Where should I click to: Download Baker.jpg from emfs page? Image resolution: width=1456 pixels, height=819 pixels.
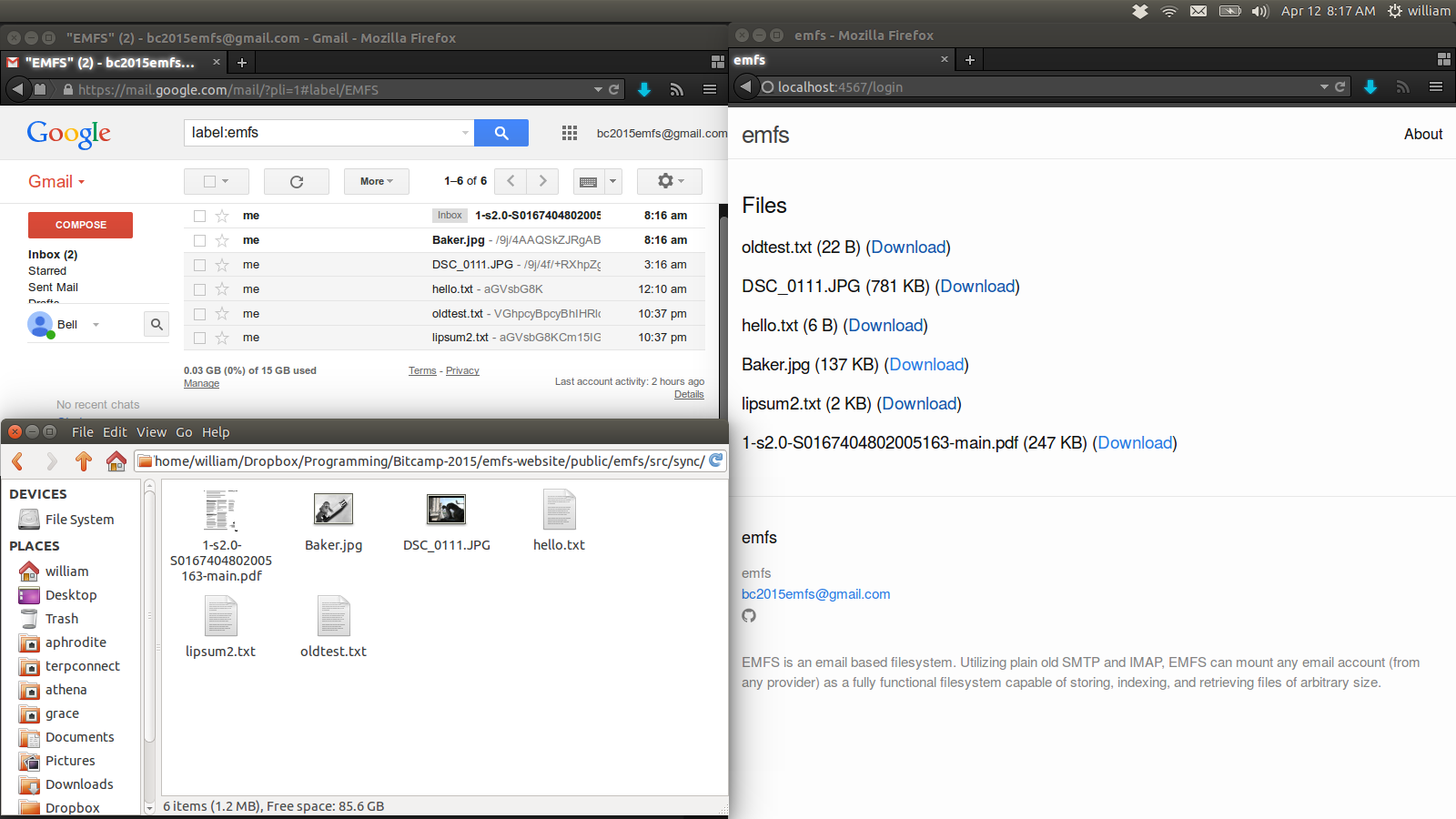click(x=926, y=365)
